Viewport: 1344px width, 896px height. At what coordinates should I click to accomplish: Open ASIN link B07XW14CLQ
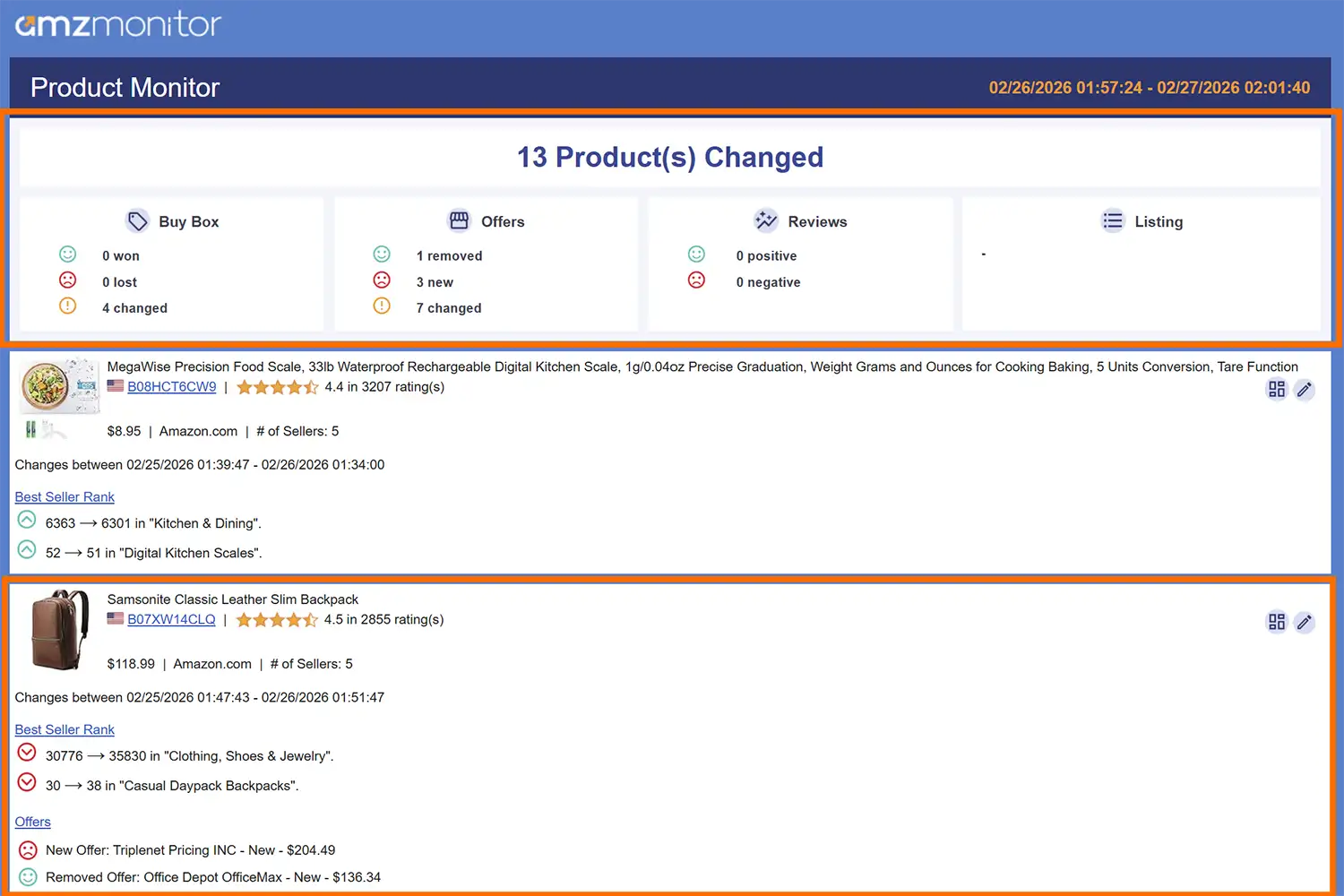(171, 620)
